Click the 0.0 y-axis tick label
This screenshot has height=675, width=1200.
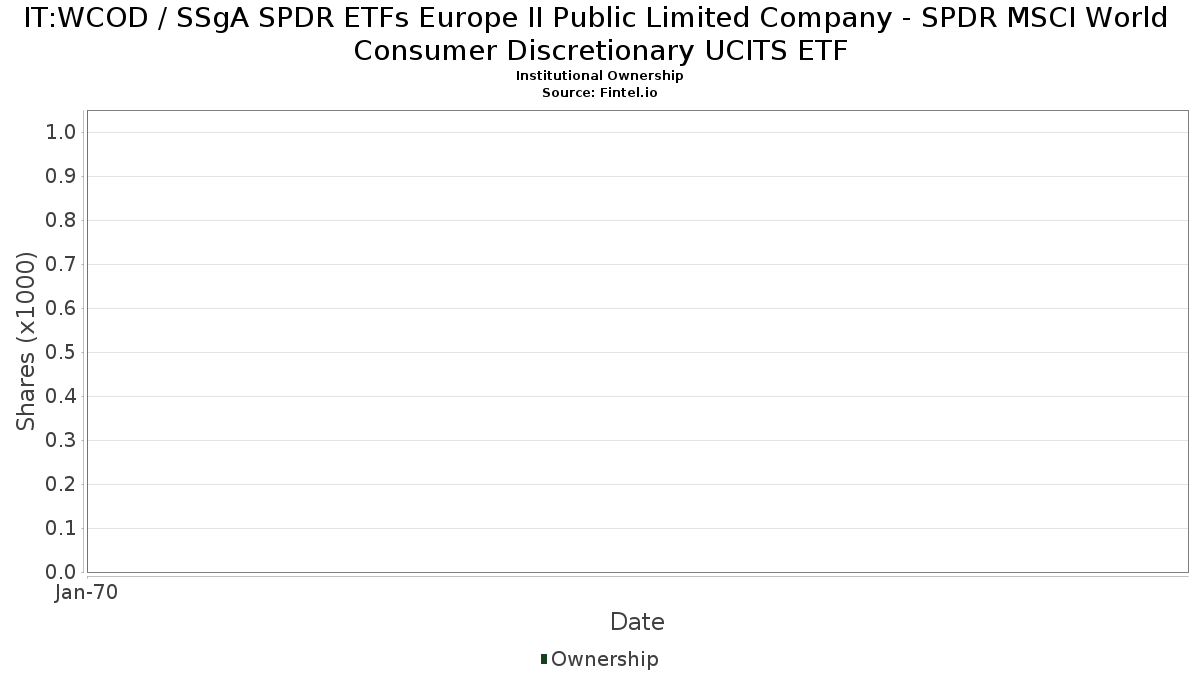(61, 572)
